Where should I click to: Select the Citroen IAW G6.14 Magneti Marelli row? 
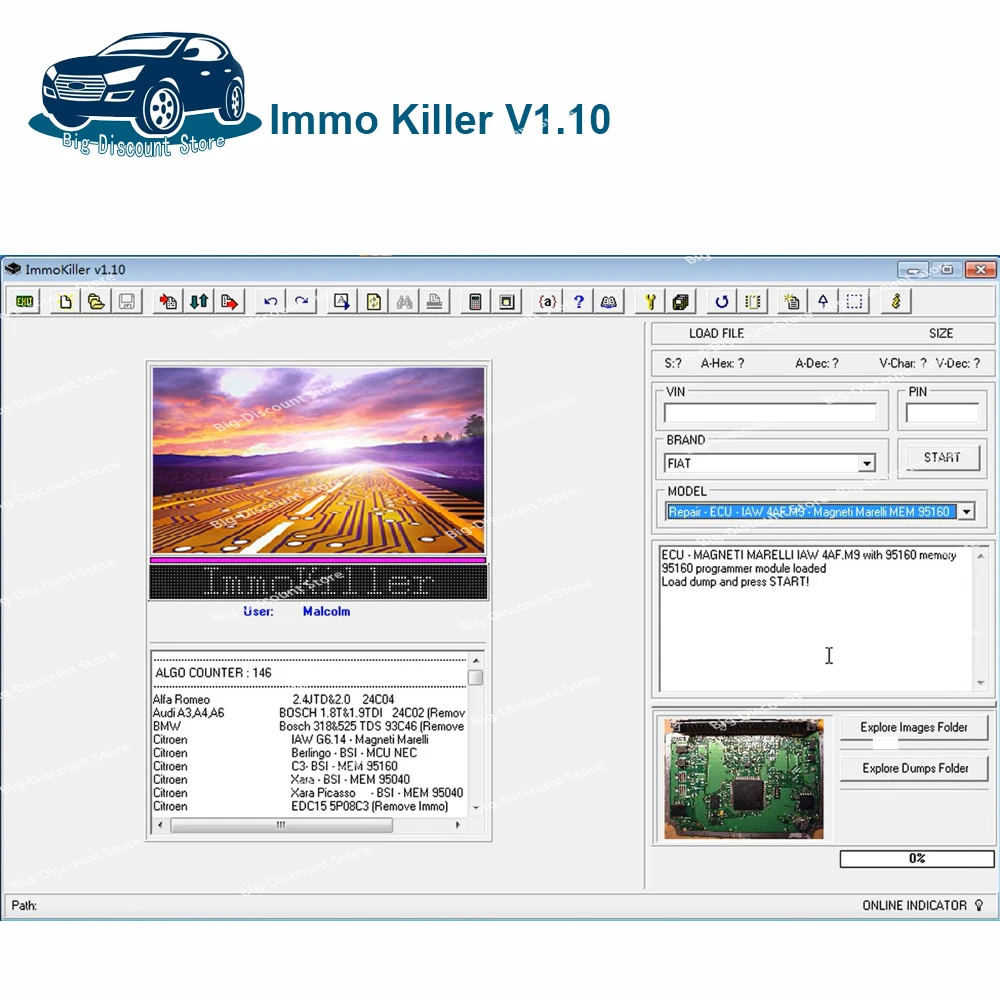[309, 740]
